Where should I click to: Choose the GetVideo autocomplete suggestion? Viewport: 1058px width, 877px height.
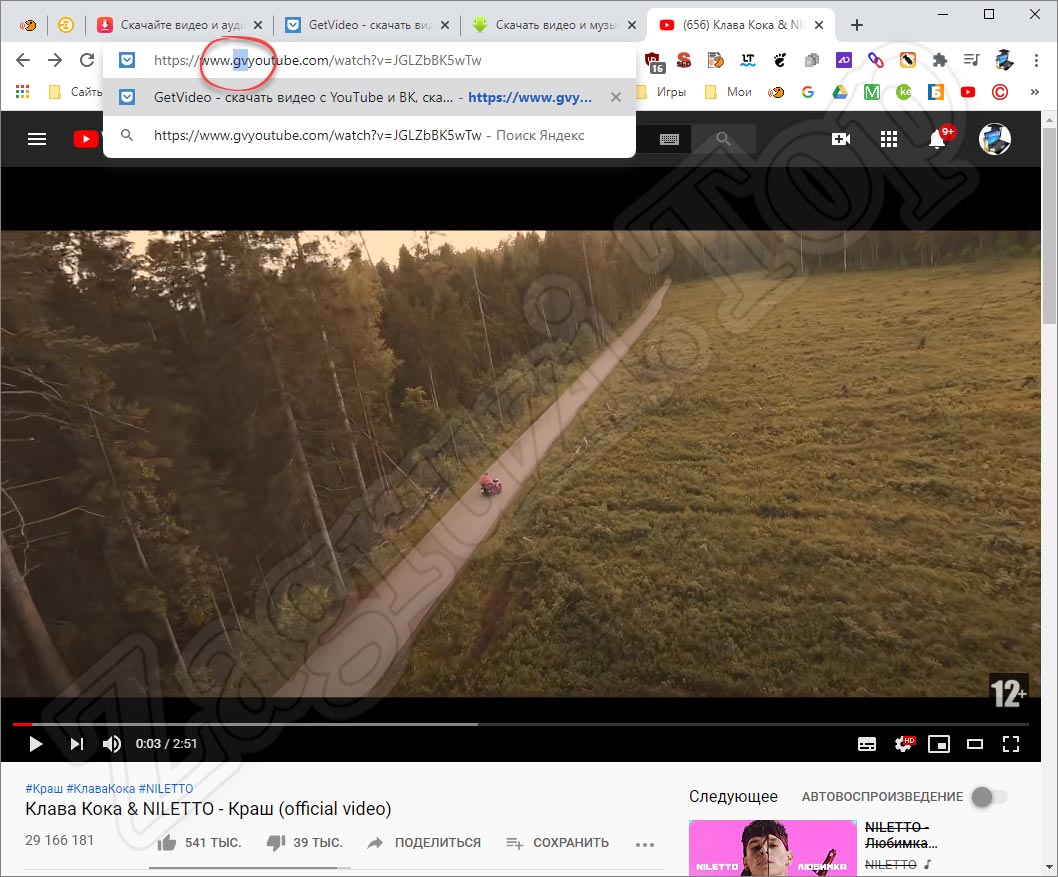[369, 97]
